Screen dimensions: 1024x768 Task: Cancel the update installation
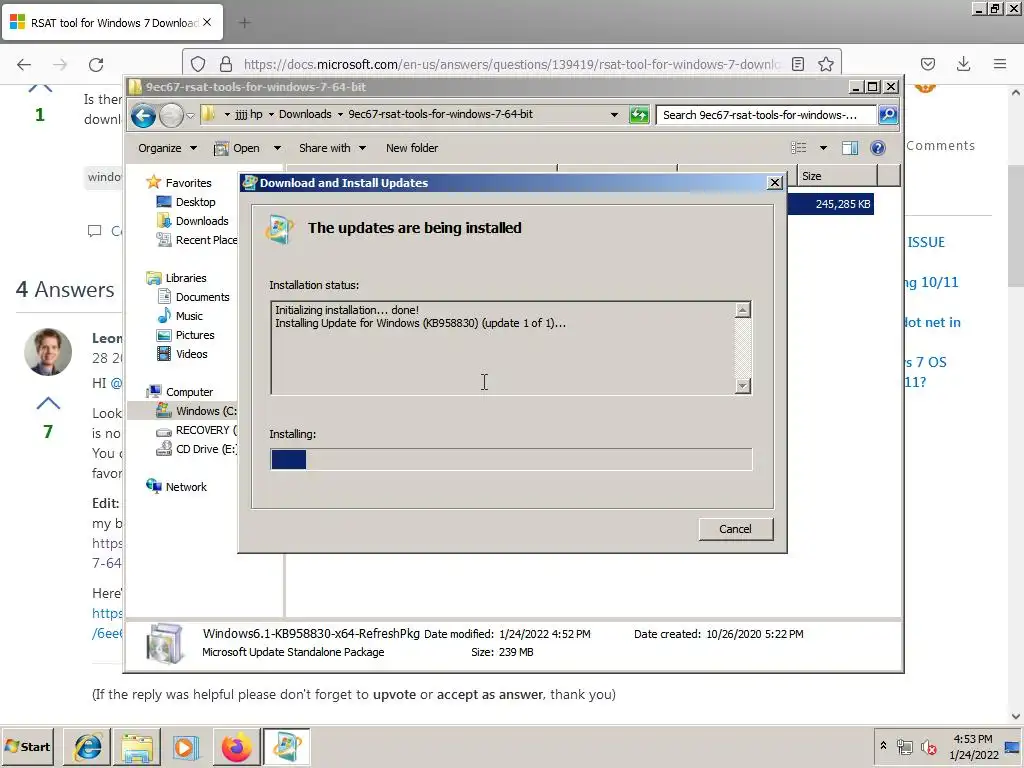tap(735, 529)
